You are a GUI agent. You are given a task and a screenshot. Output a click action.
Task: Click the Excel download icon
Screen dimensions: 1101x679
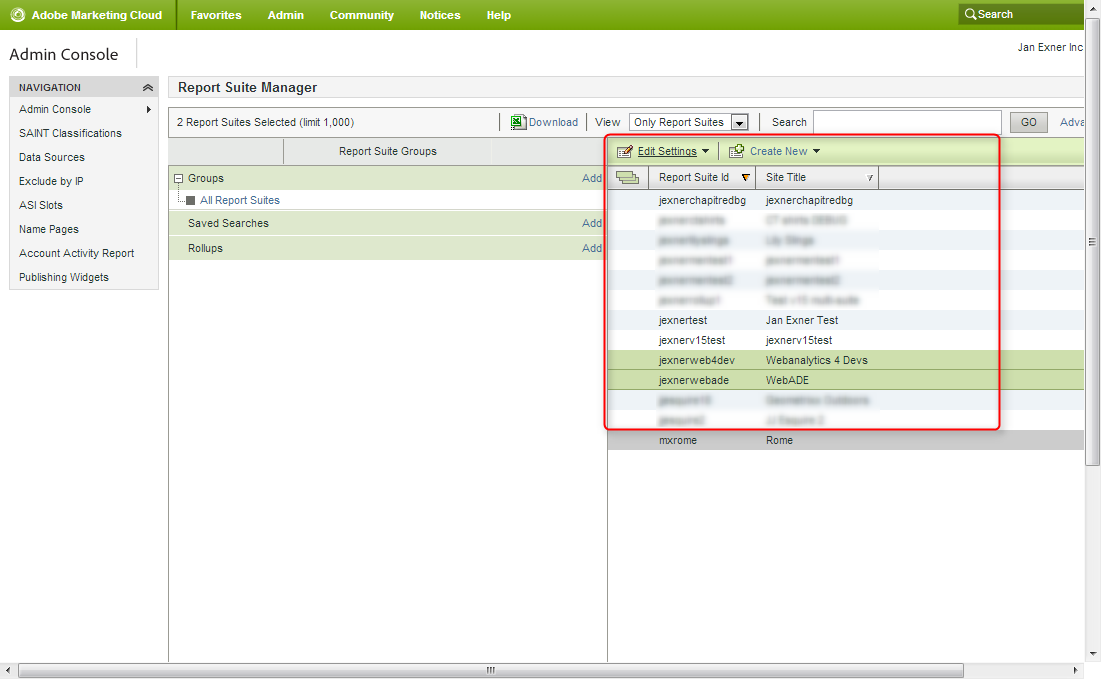(x=518, y=122)
